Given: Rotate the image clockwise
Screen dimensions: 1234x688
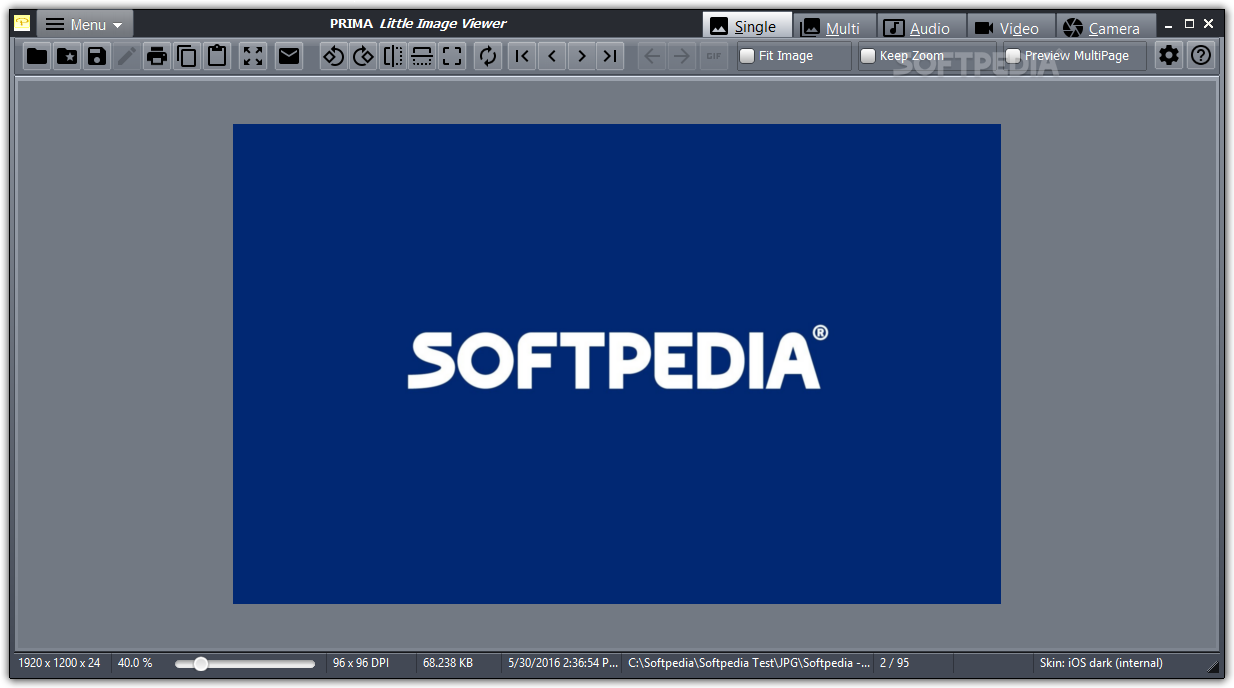Looking at the screenshot, I should [x=363, y=56].
